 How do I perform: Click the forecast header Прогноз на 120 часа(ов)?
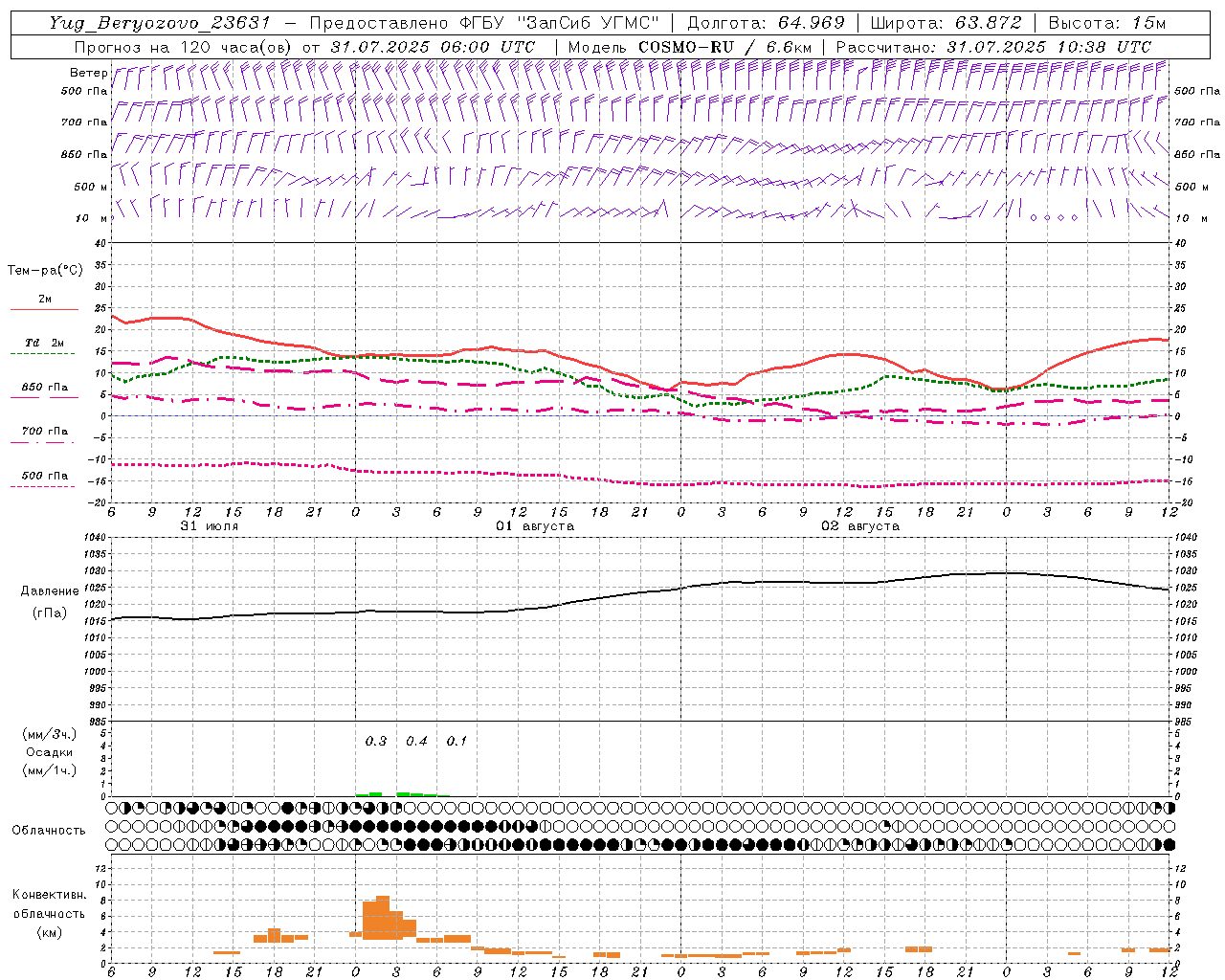click(184, 47)
